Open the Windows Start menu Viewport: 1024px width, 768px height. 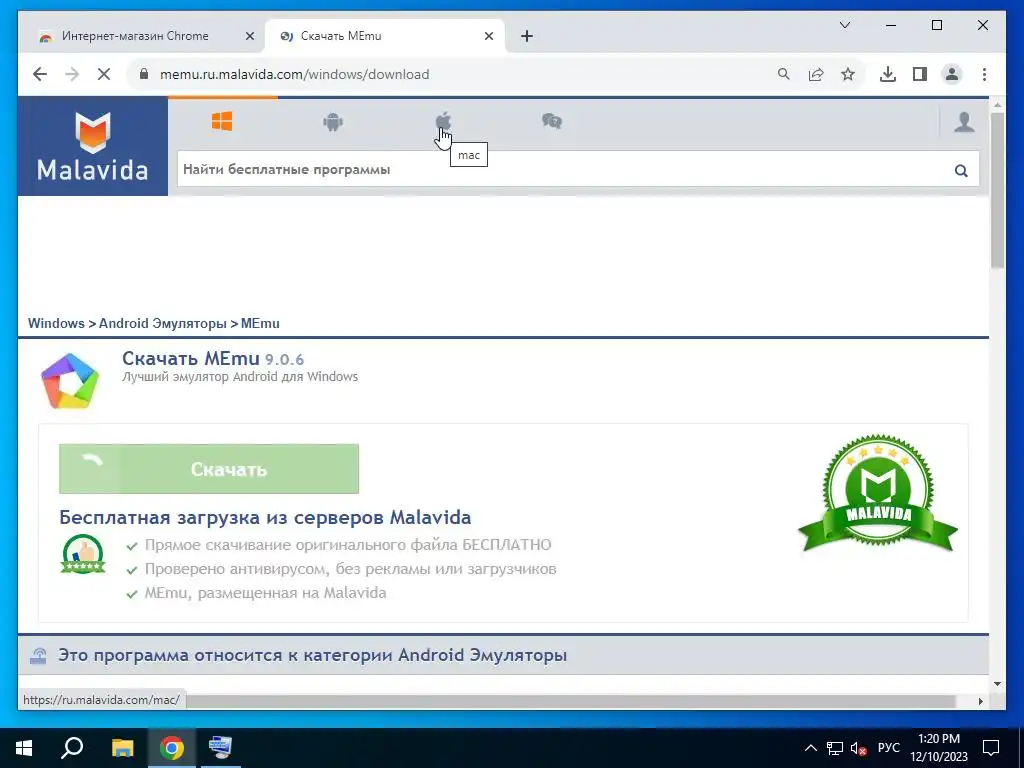pos(24,748)
